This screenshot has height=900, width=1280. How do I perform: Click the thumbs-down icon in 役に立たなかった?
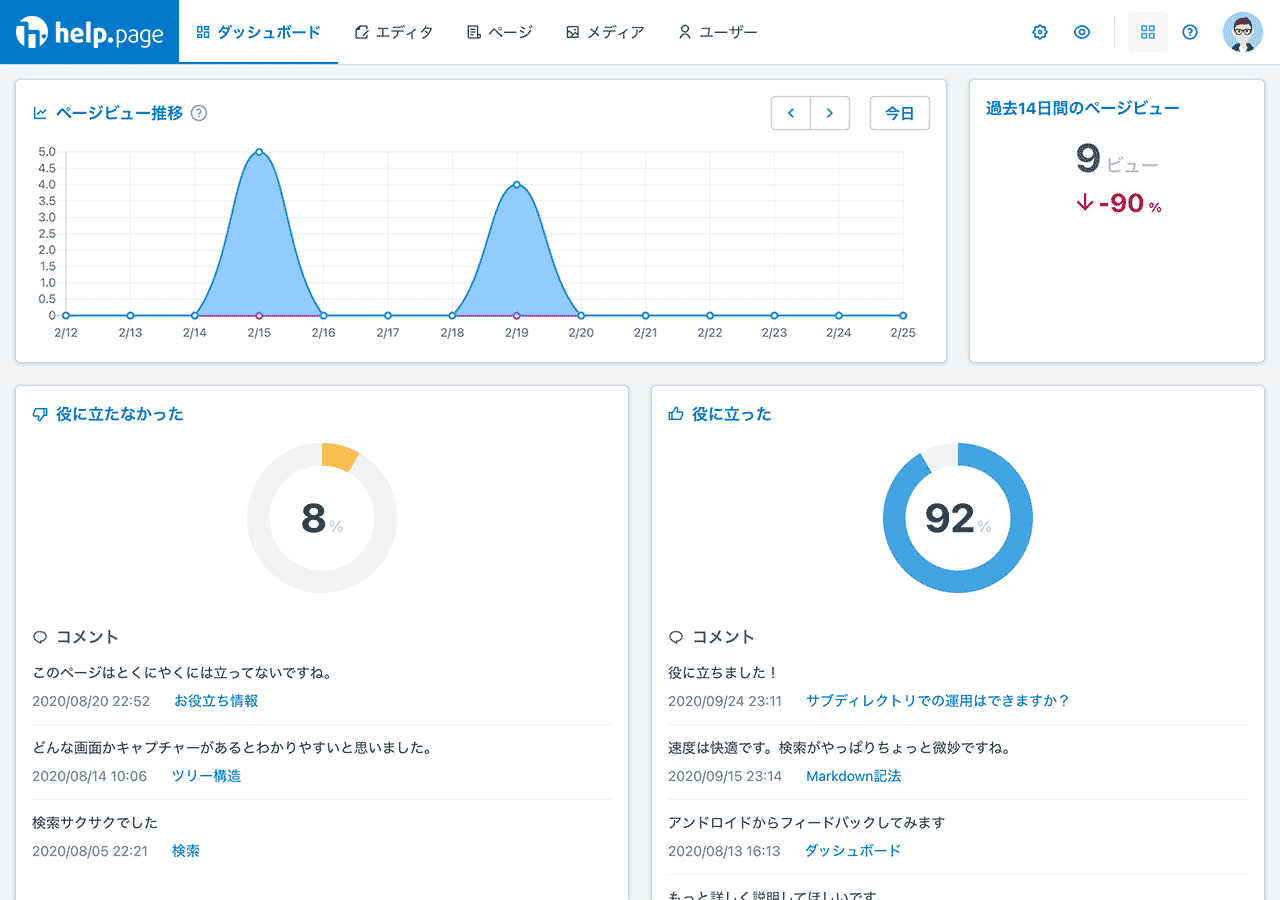[x=40, y=414]
